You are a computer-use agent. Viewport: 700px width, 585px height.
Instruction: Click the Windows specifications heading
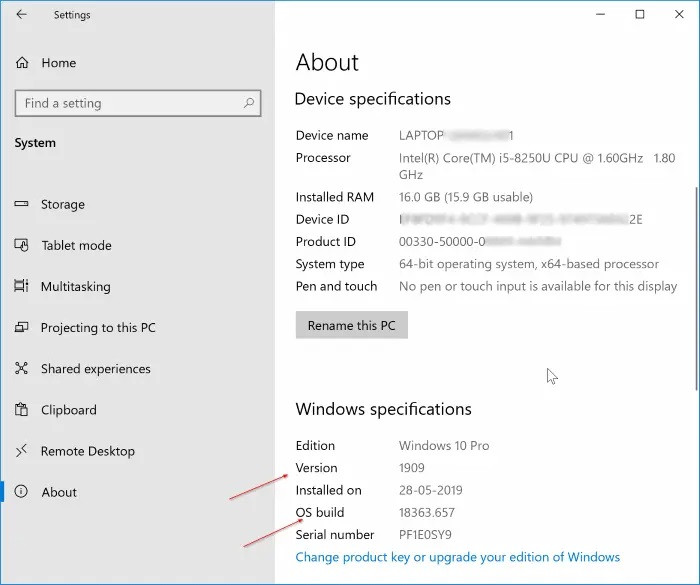(383, 409)
